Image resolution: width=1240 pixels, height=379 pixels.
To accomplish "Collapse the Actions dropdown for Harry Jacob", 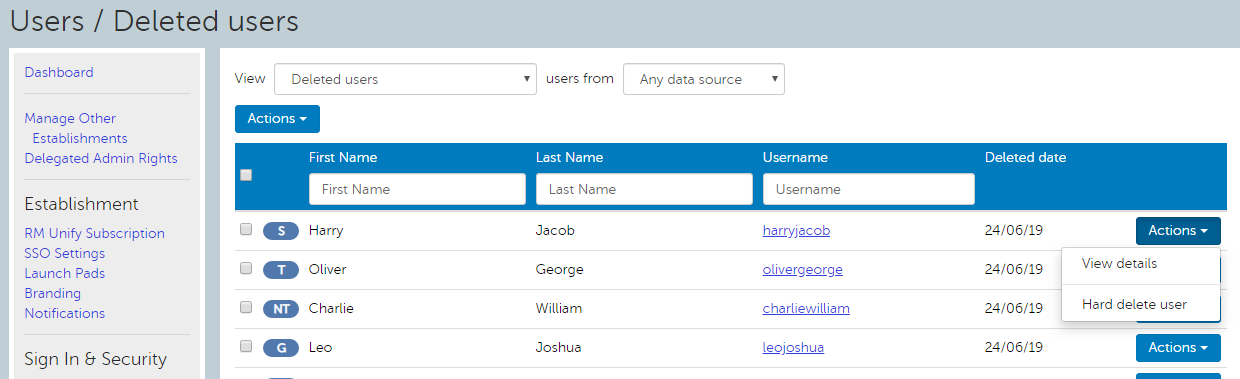I will (1178, 231).
